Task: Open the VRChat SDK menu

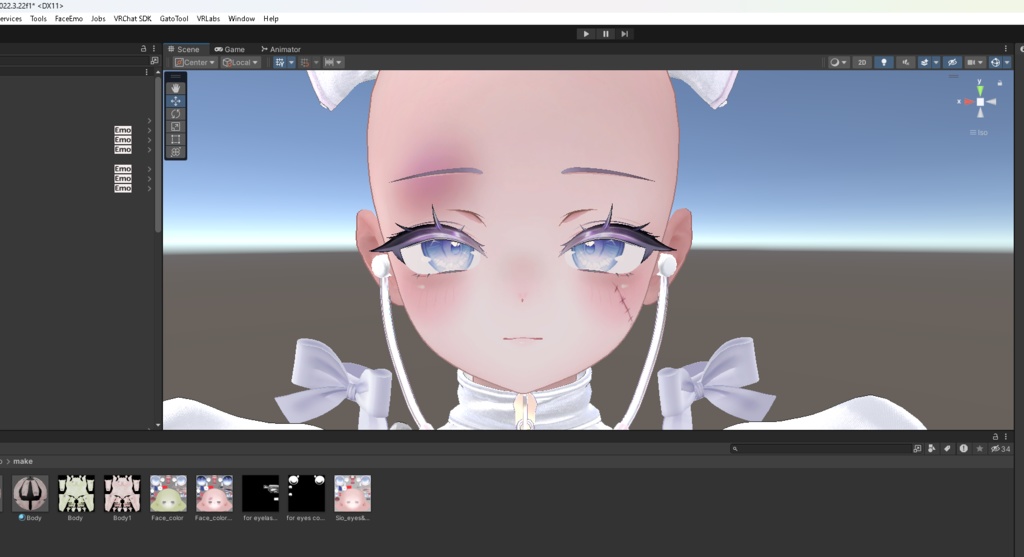Action: 133,19
